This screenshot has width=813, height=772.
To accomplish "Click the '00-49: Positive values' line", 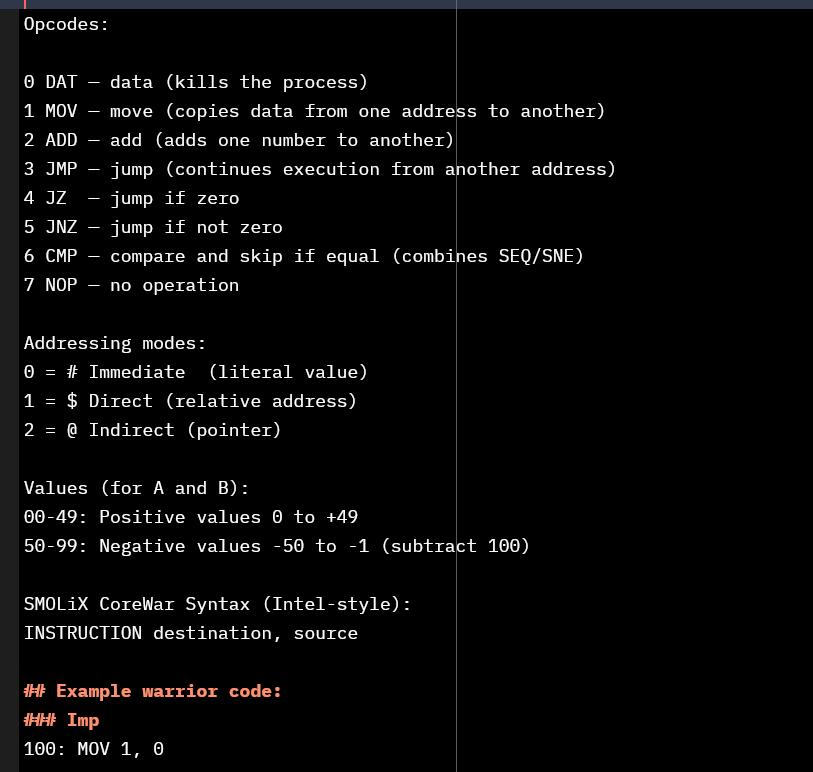I will (191, 517).
